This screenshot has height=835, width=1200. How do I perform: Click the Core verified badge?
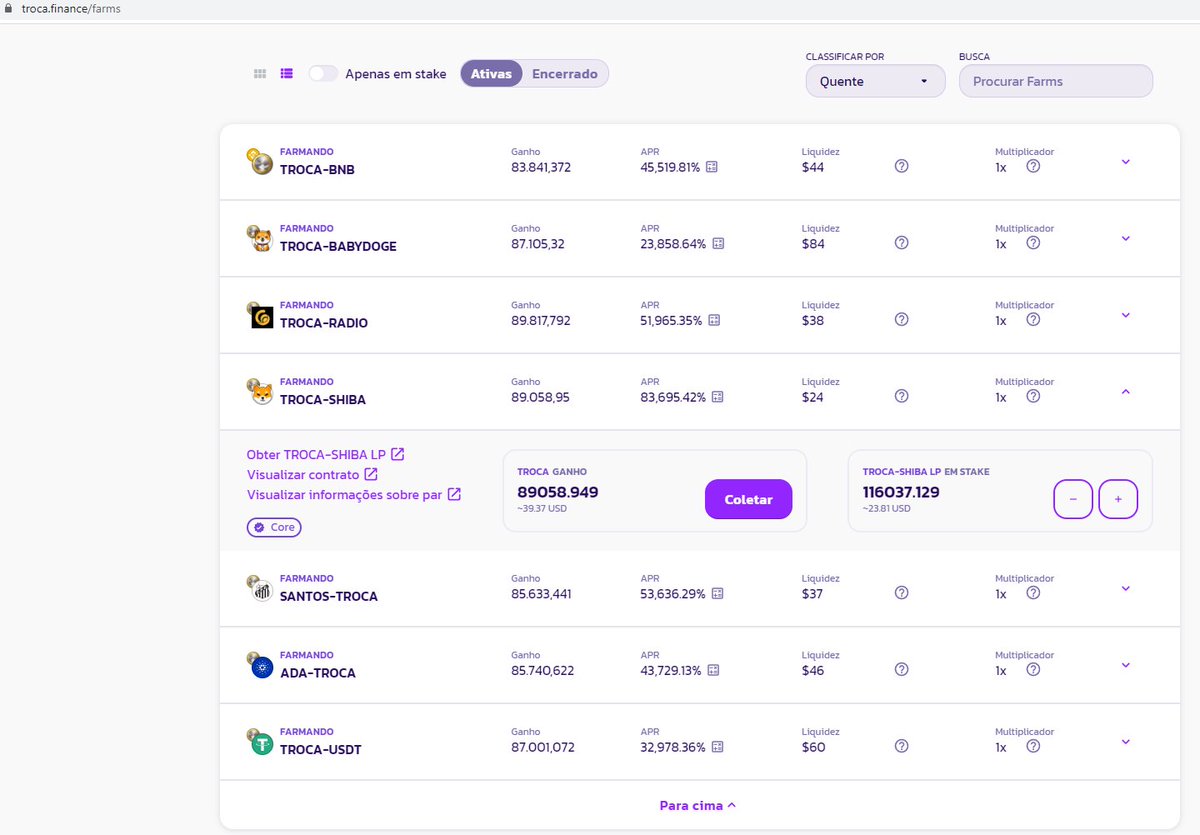point(274,527)
